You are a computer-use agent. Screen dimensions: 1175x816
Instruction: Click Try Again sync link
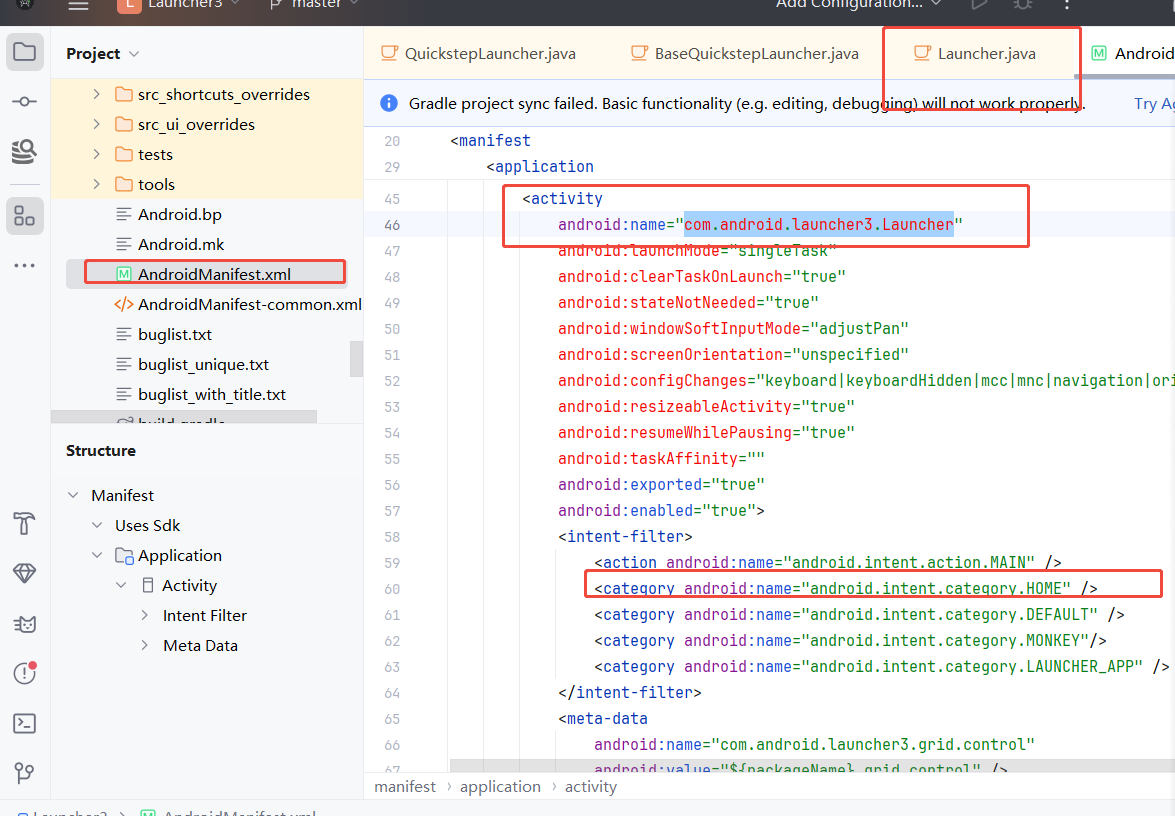click(x=1154, y=103)
